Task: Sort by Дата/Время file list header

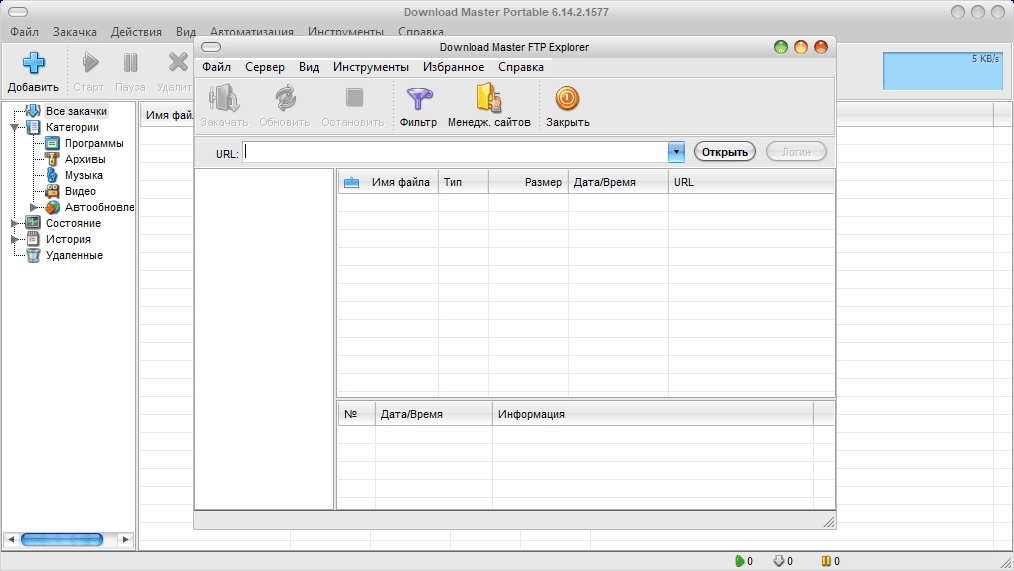Action: pos(618,182)
